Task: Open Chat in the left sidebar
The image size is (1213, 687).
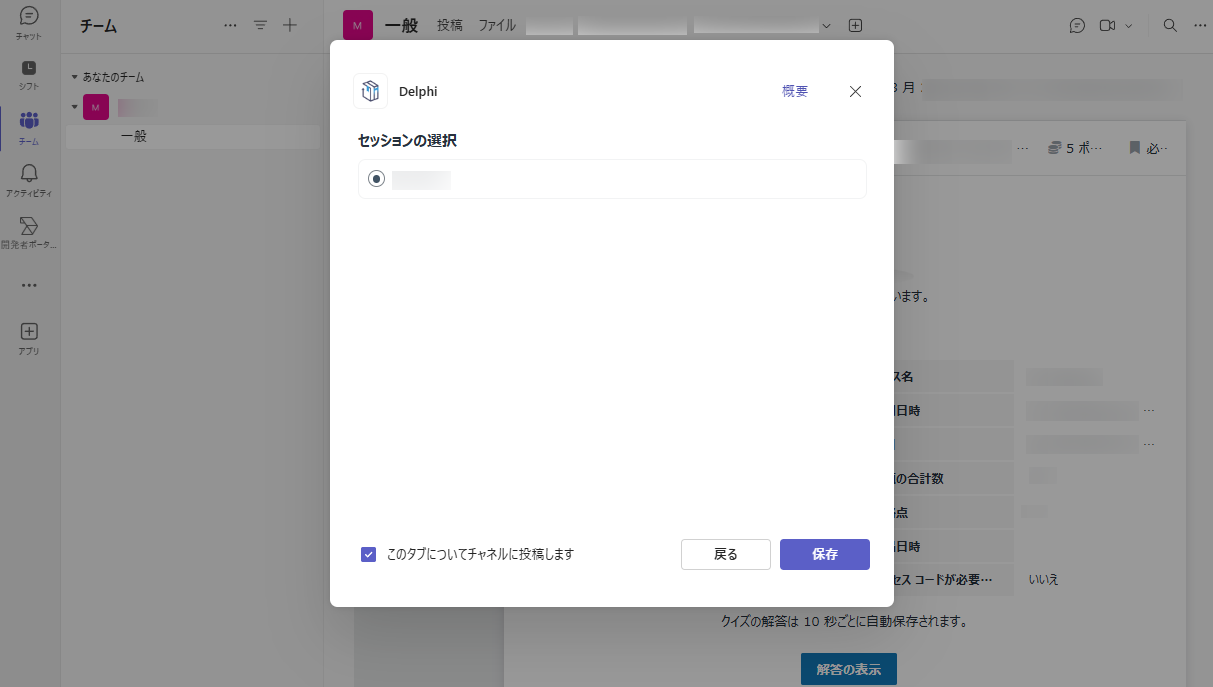Action: pos(29,22)
